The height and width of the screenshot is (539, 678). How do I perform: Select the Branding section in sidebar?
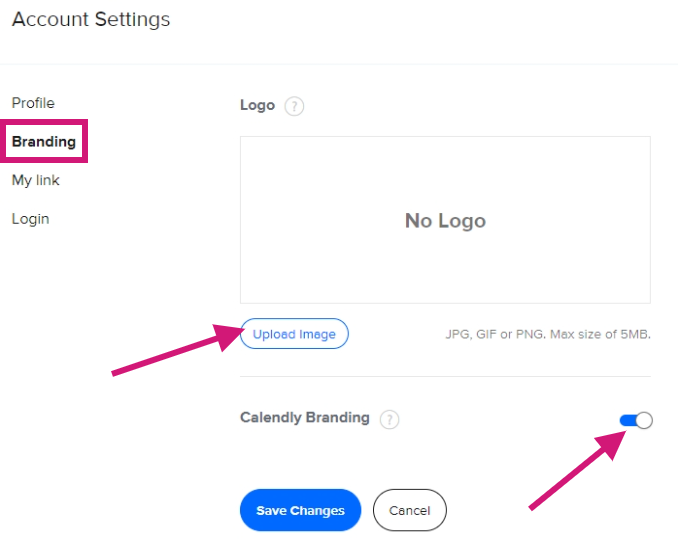[x=44, y=141]
